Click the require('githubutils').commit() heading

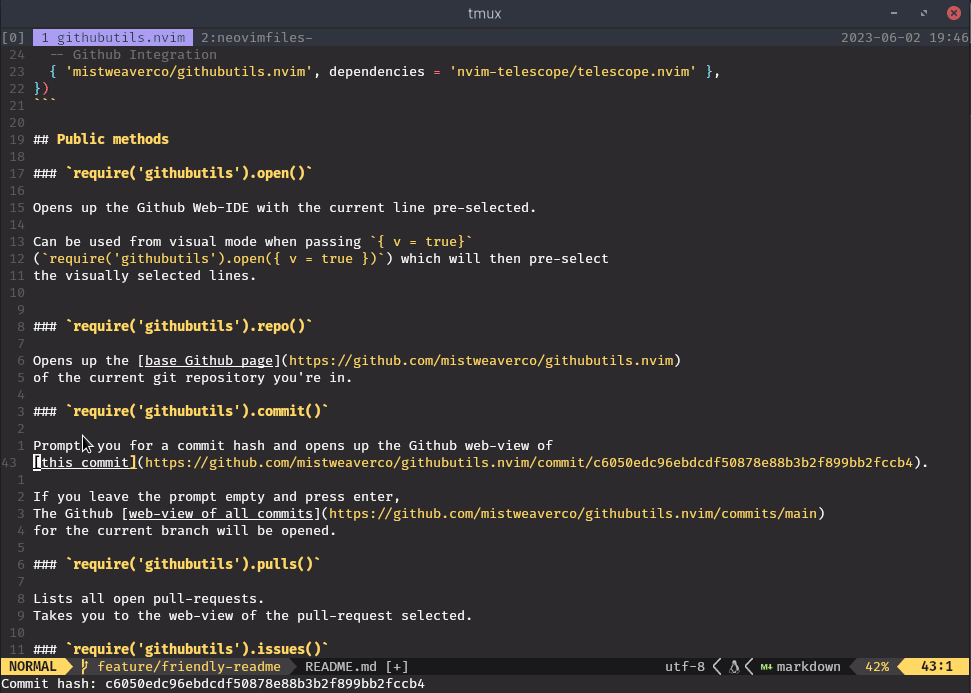(x=181, y=411)
